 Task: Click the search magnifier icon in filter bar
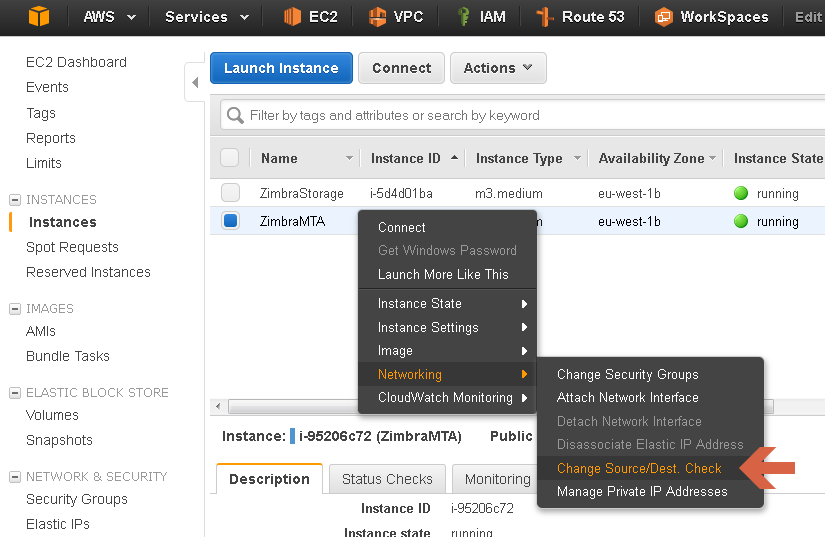point(235,115)
